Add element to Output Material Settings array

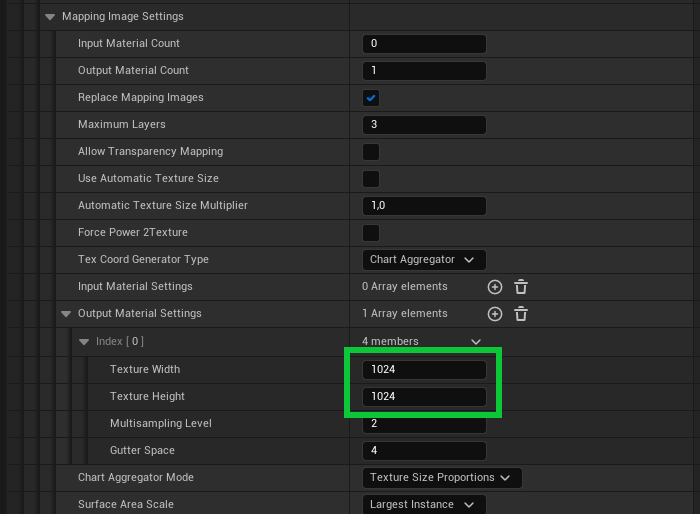494,314
